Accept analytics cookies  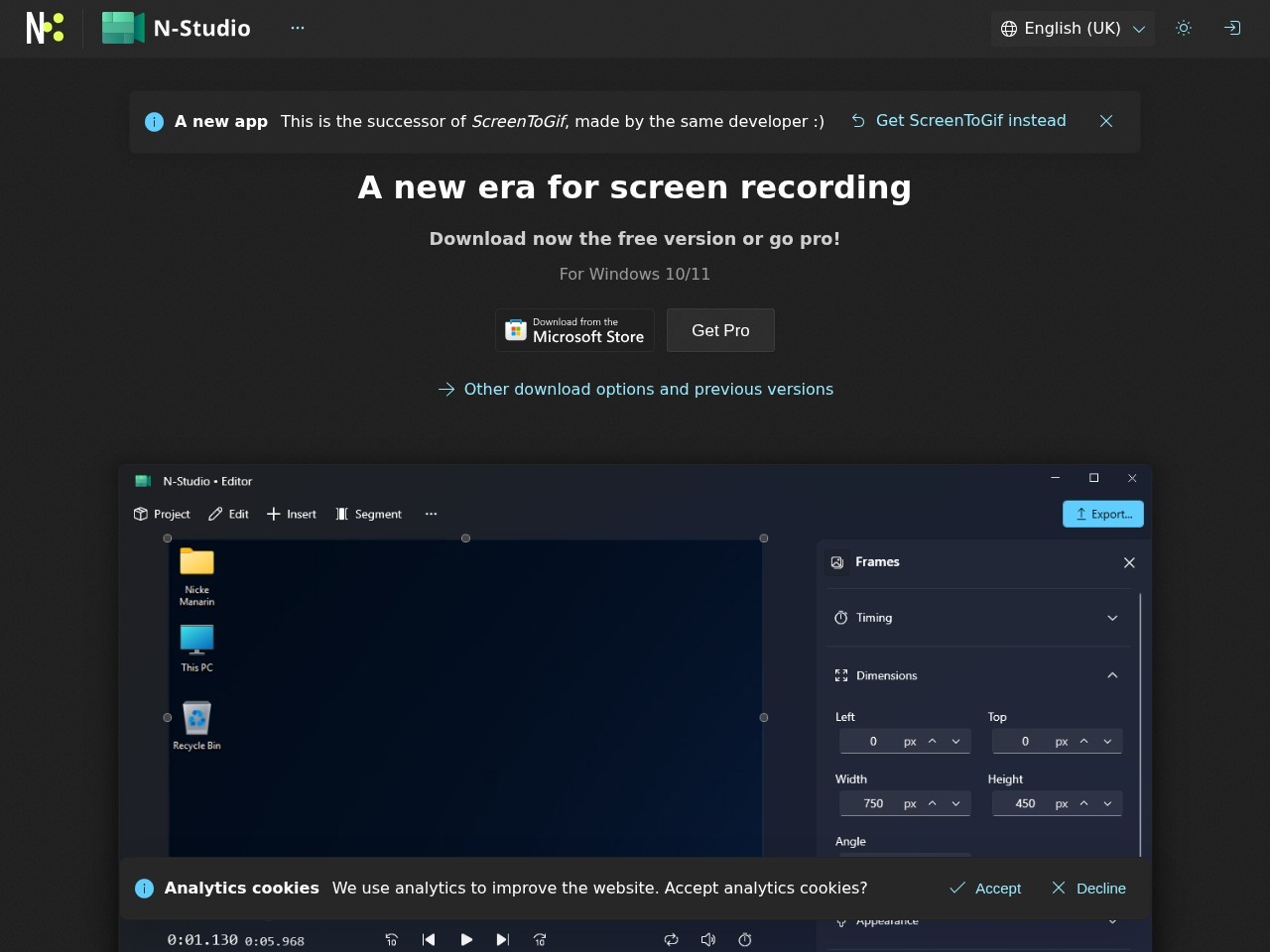click(x=985, y=889)
